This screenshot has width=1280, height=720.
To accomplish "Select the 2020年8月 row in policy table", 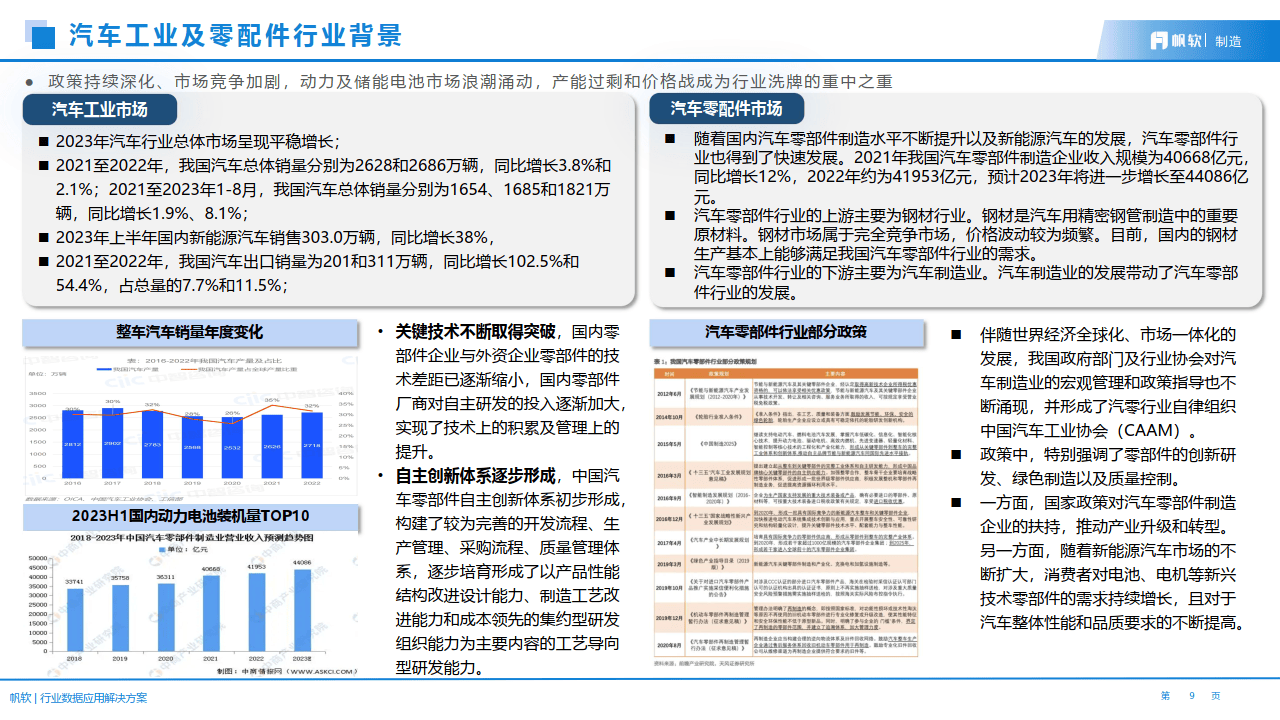I will 786,644.
